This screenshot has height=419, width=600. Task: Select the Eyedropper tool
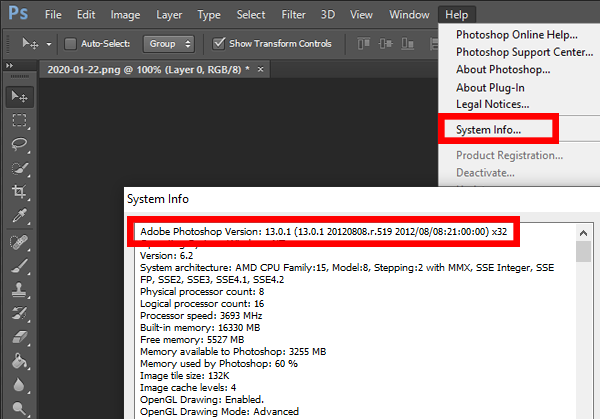click(x=20, y=215)
